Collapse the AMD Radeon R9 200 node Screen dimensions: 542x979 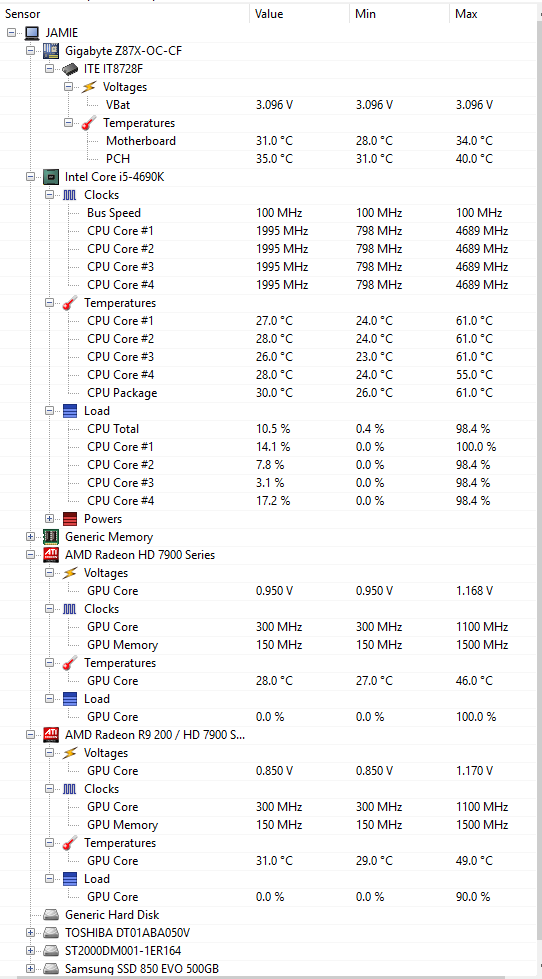click(30, 735)
